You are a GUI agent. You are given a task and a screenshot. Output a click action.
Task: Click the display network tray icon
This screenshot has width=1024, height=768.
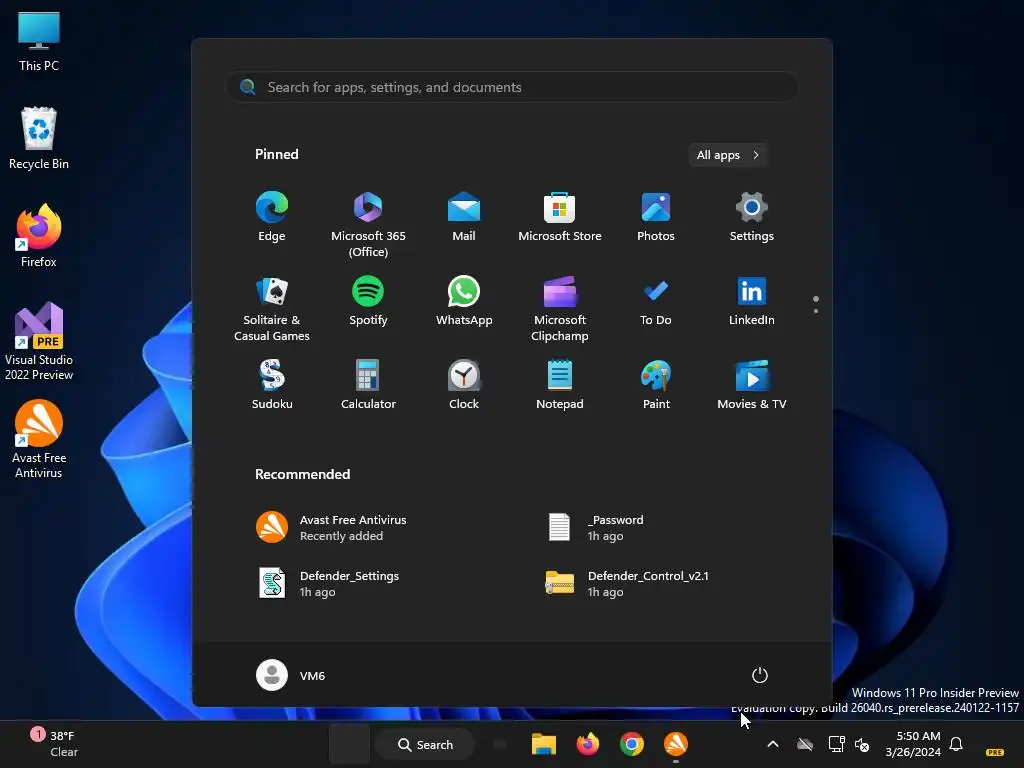(836, 744)
